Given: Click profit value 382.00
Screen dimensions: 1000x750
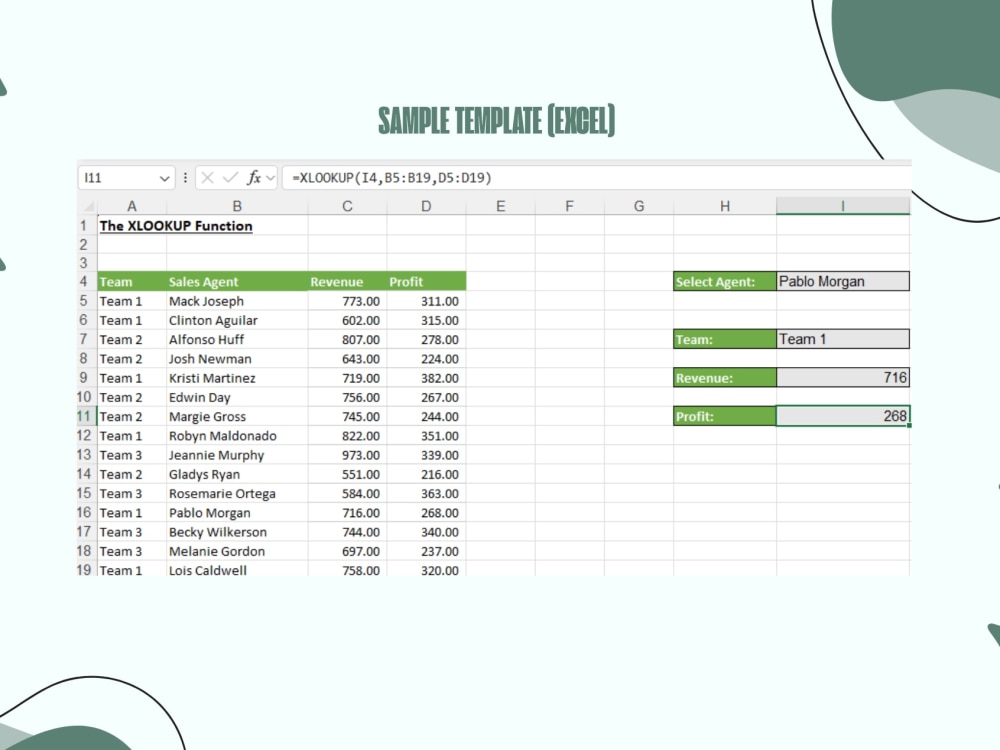Looking at the screenshot, I should [426, 378].
